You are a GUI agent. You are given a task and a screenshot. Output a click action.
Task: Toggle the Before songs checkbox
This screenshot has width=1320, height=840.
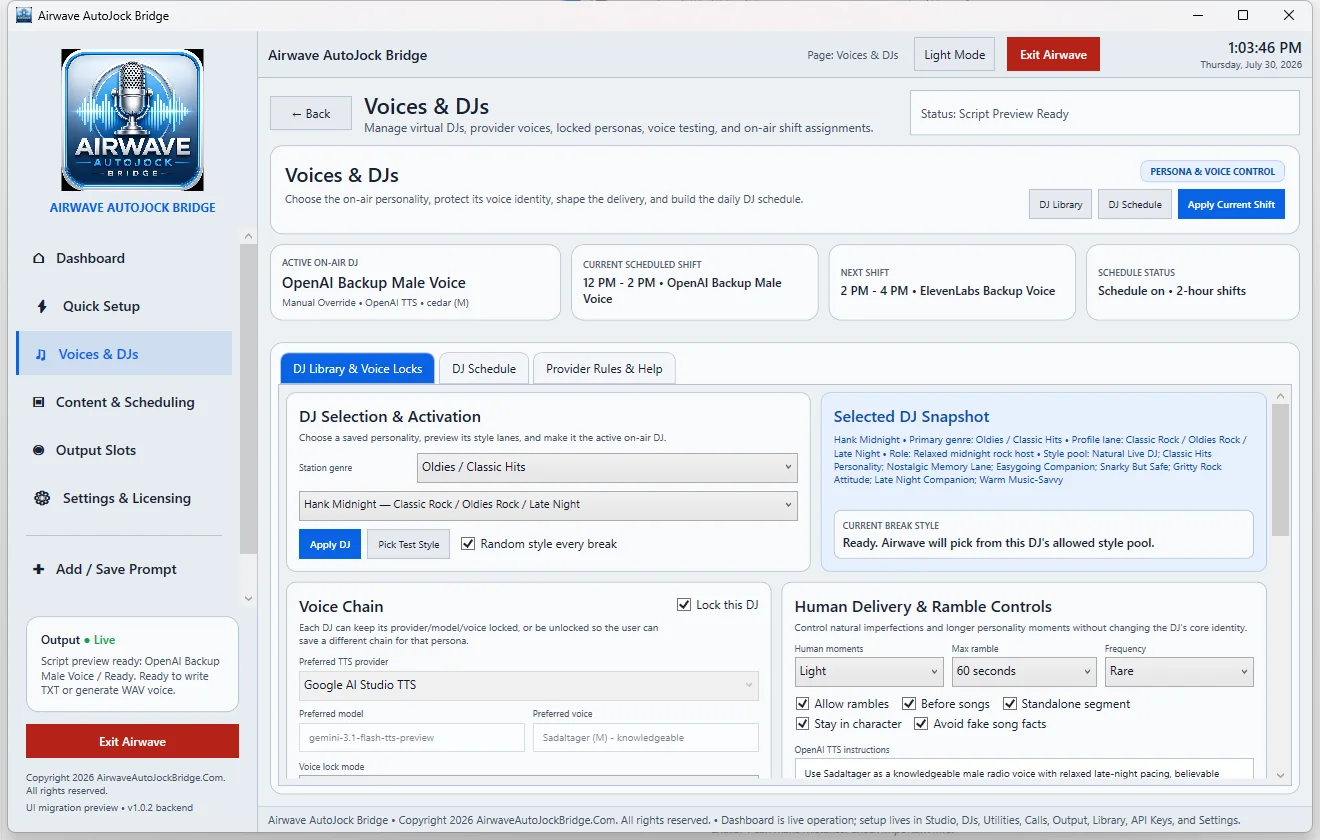[x=909, y=704]
